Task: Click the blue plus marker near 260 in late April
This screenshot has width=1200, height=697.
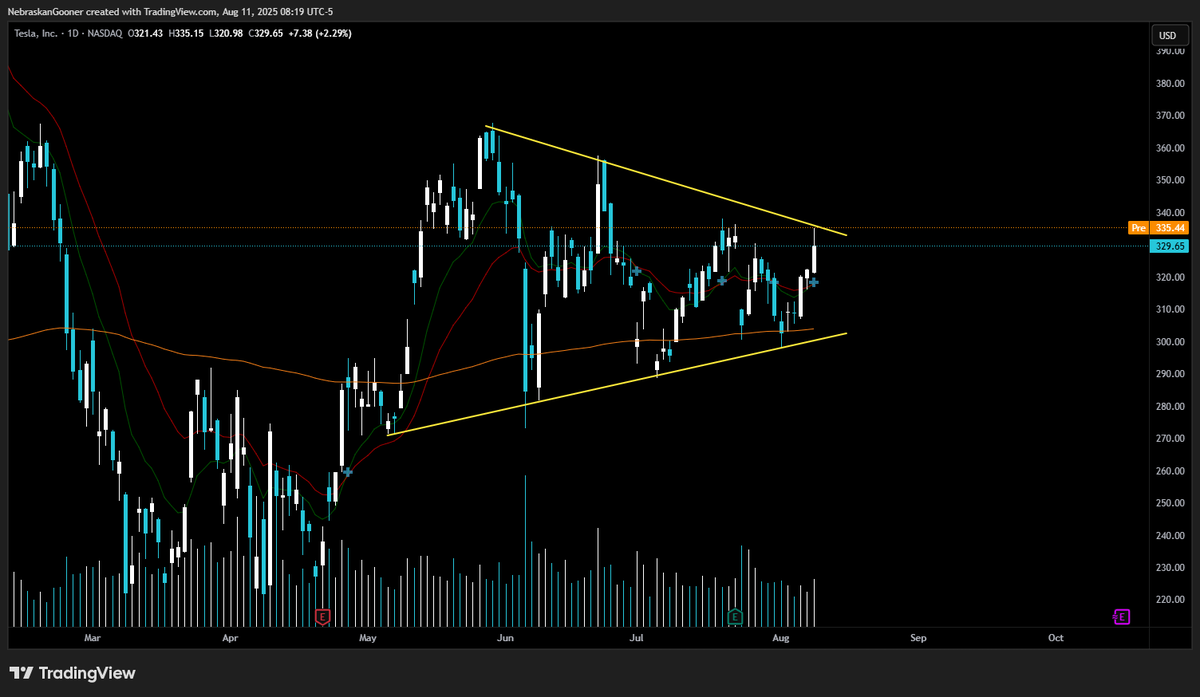Action: (x=347, y=471)
